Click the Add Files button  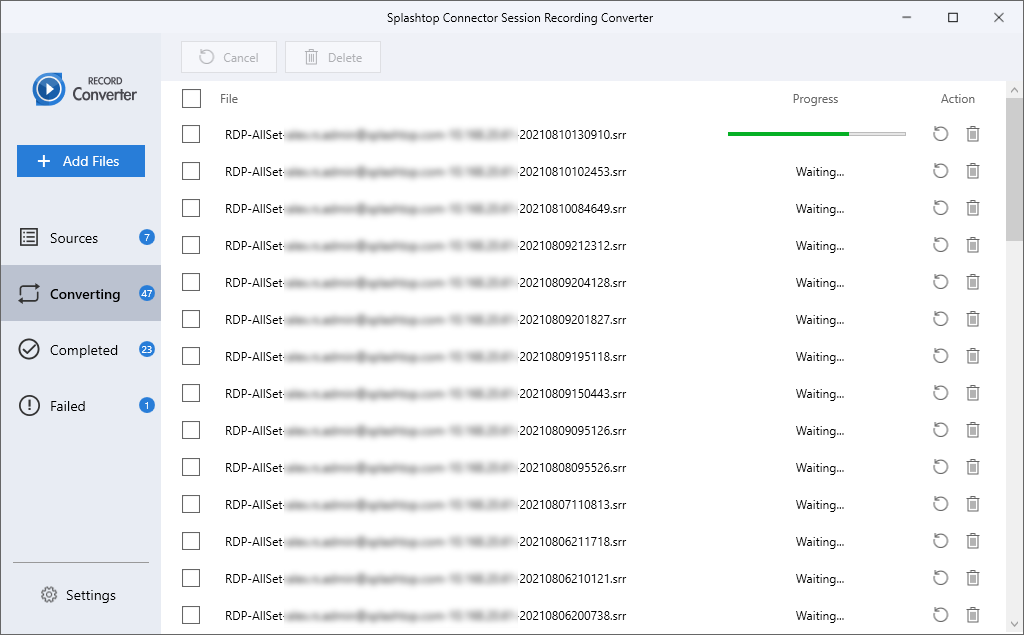pos(81,161)
